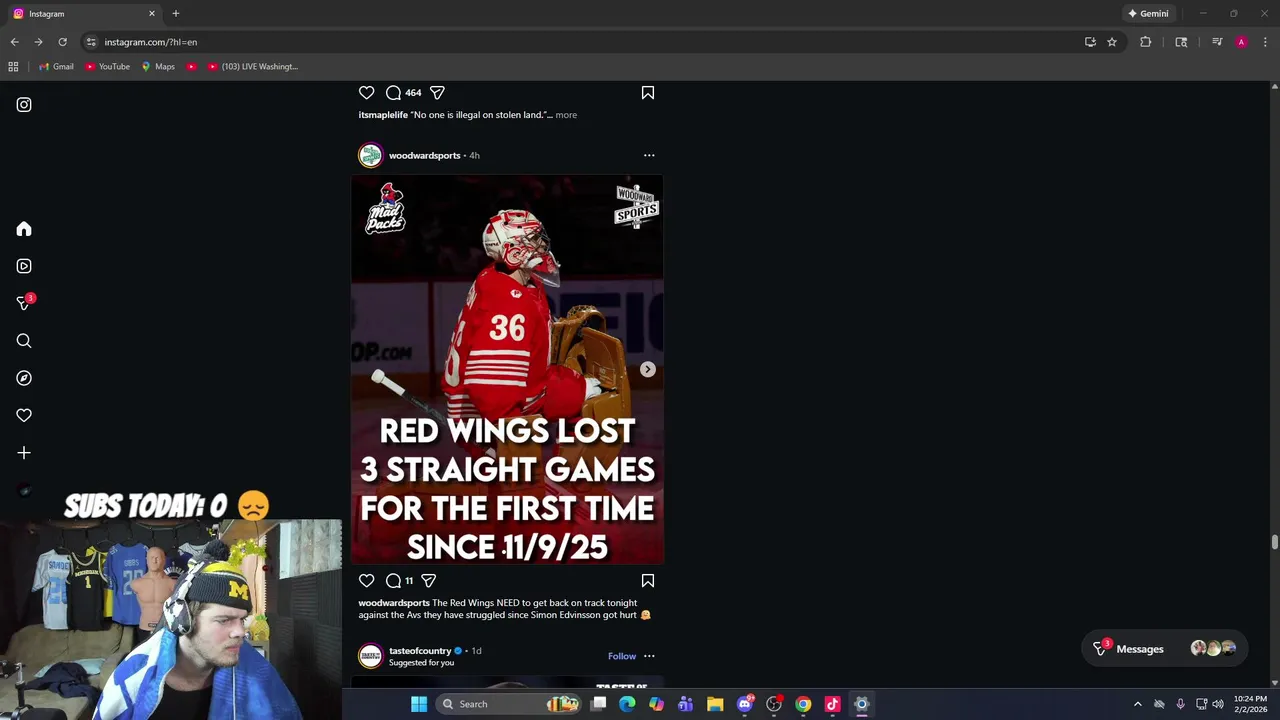The height and width of the screenshot is (720, 1280).
Task: Click the taskbar Search box
Action: point(508,704)
